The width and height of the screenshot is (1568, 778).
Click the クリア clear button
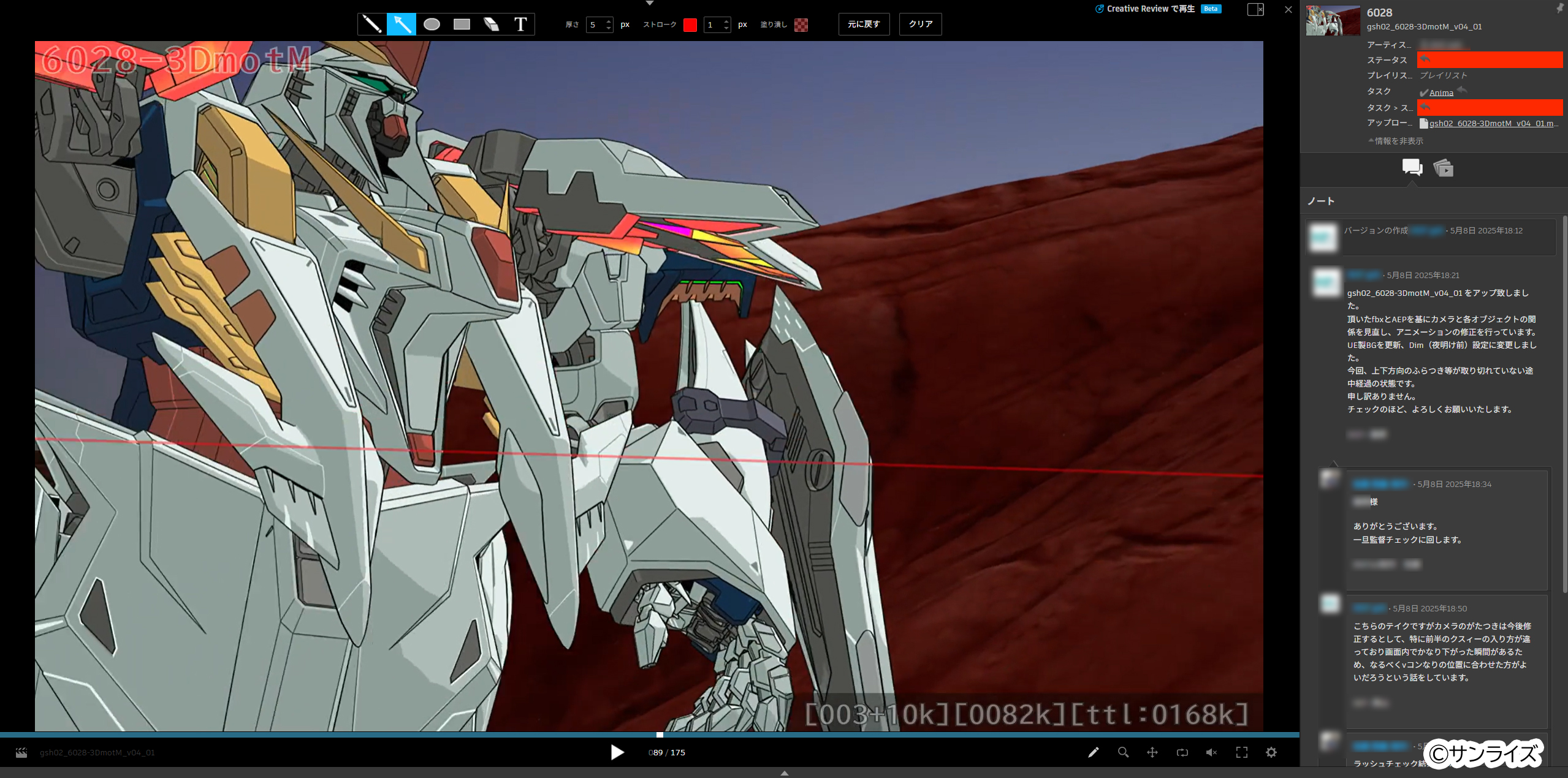920,25
